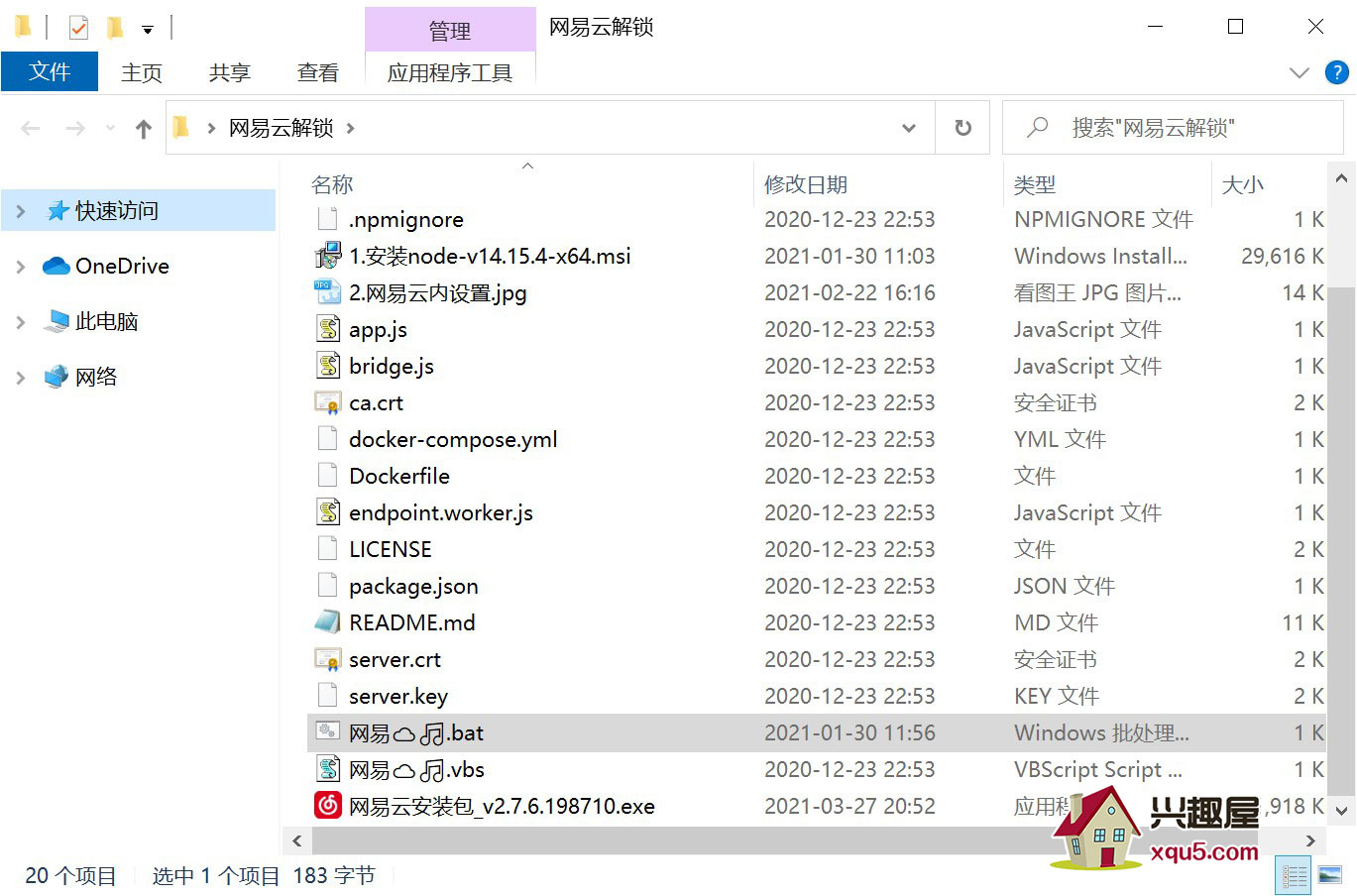
Task: Click the back navigation arrow
Action: tap(31, 128)
